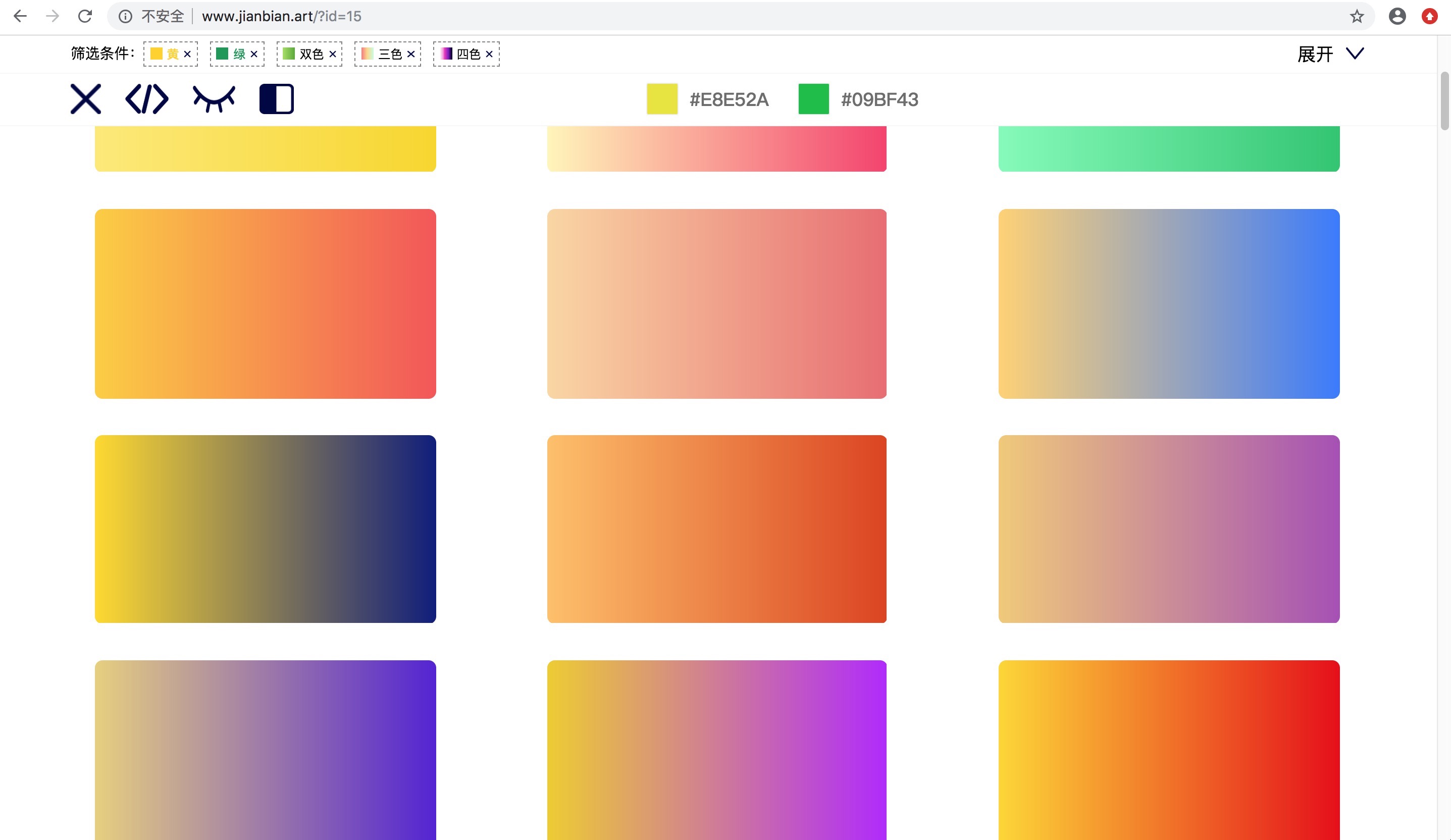Expand filters with the 展开 chevron

(x=1355, y=54)
